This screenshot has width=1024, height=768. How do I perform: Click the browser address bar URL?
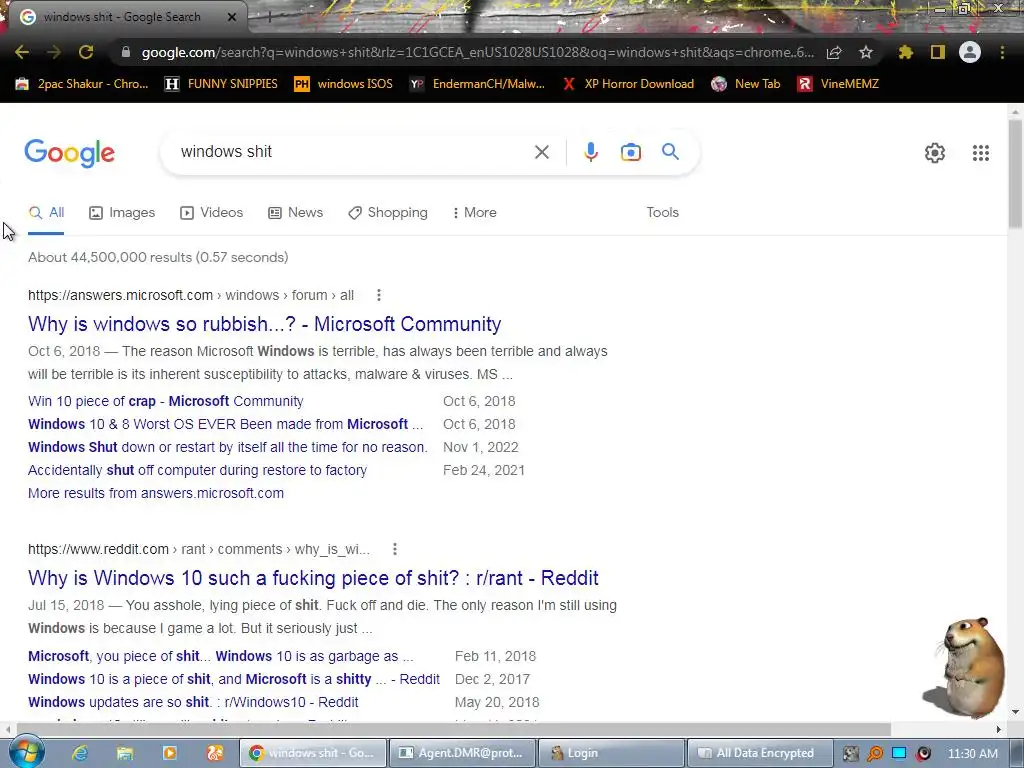point(478,52)
